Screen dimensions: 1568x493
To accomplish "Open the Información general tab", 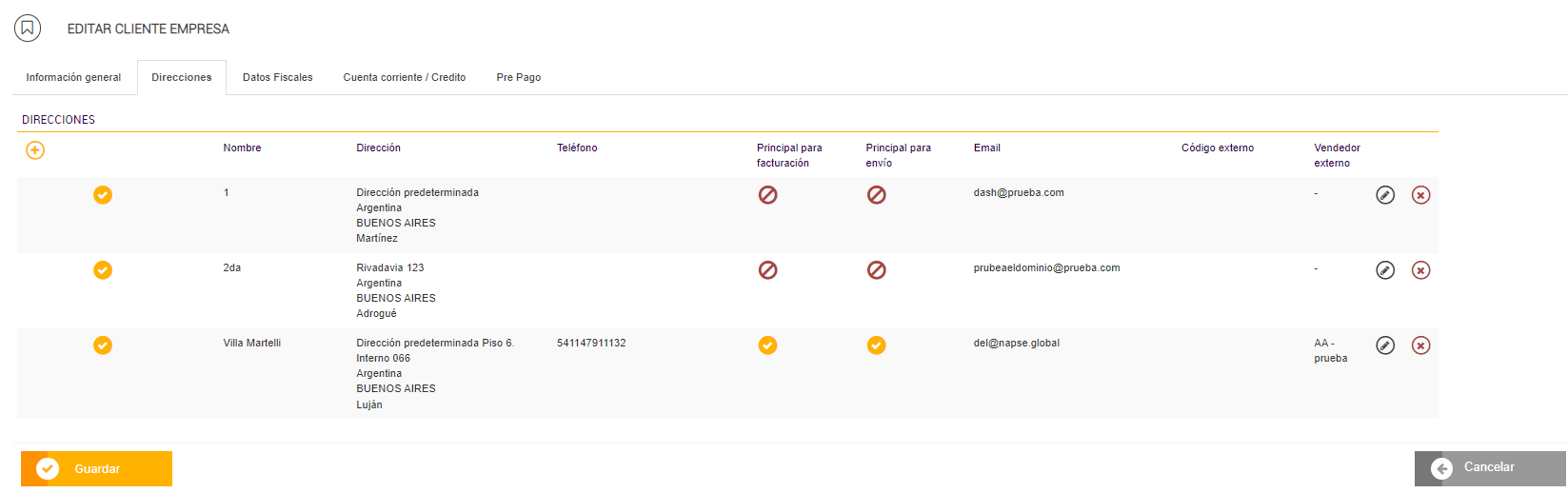I will point(73,77).
